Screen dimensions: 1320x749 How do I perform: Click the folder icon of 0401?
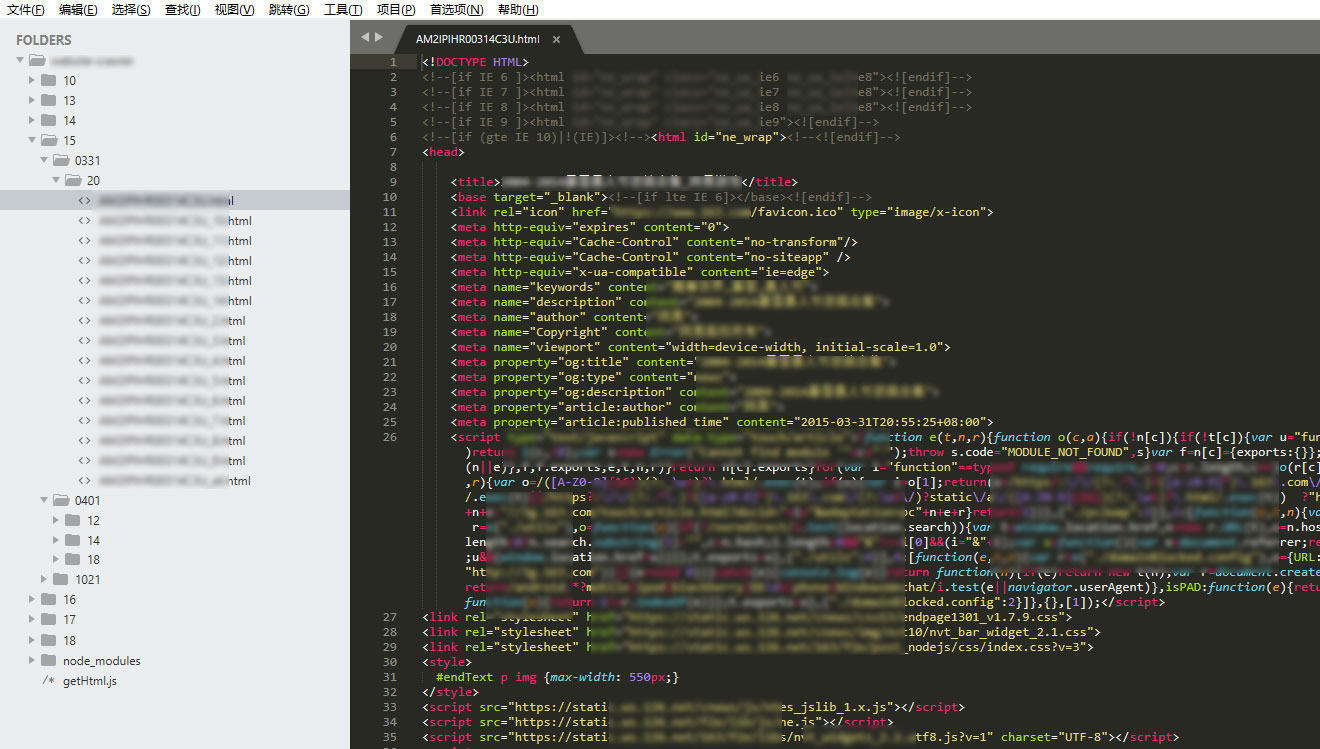coord(61,500)
